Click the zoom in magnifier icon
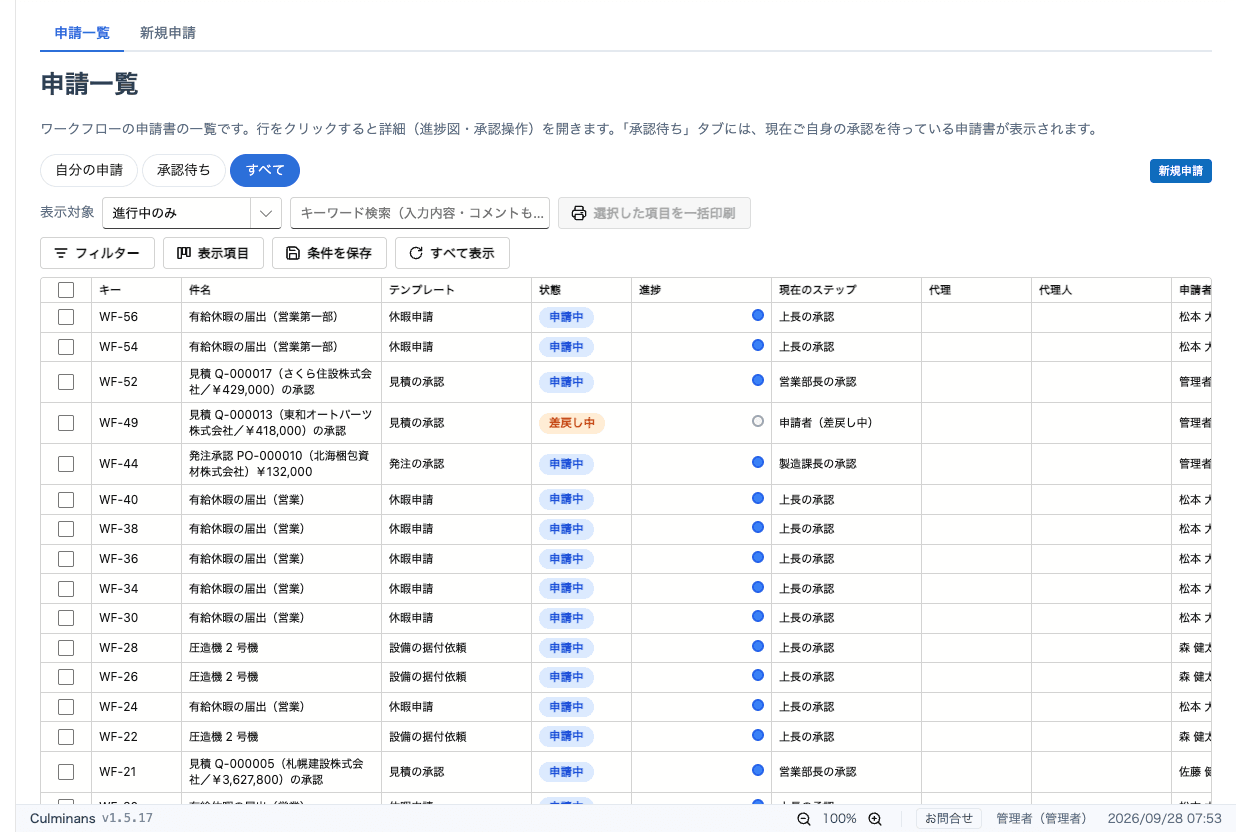 tap(875, 818)
